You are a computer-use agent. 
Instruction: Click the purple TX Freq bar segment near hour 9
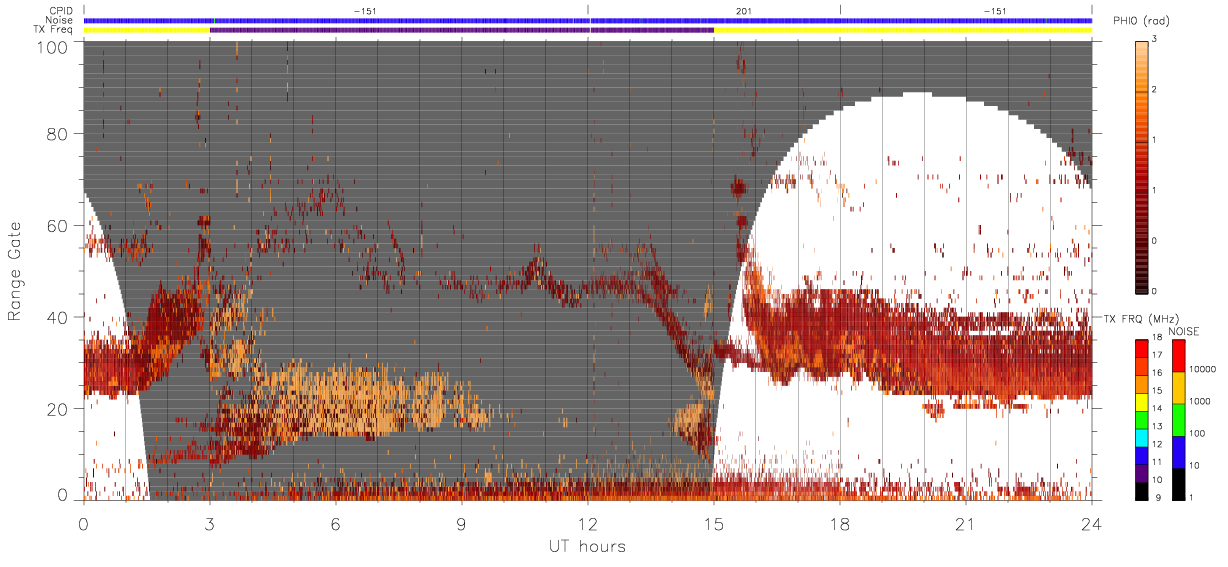462,30
